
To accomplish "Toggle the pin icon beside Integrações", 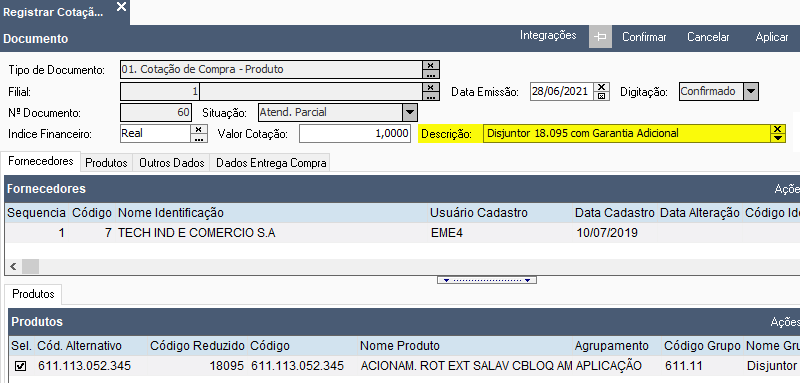I will pos(601,37).
